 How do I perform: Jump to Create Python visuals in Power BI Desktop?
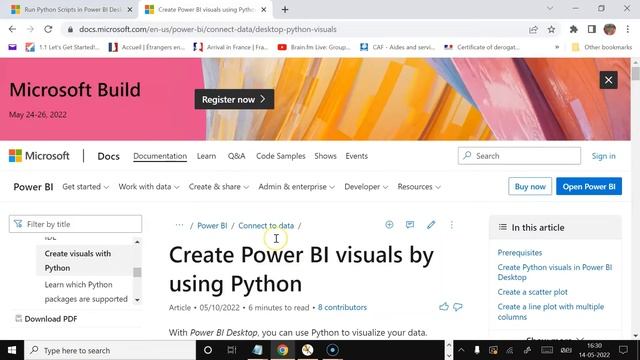coord(555,272)
